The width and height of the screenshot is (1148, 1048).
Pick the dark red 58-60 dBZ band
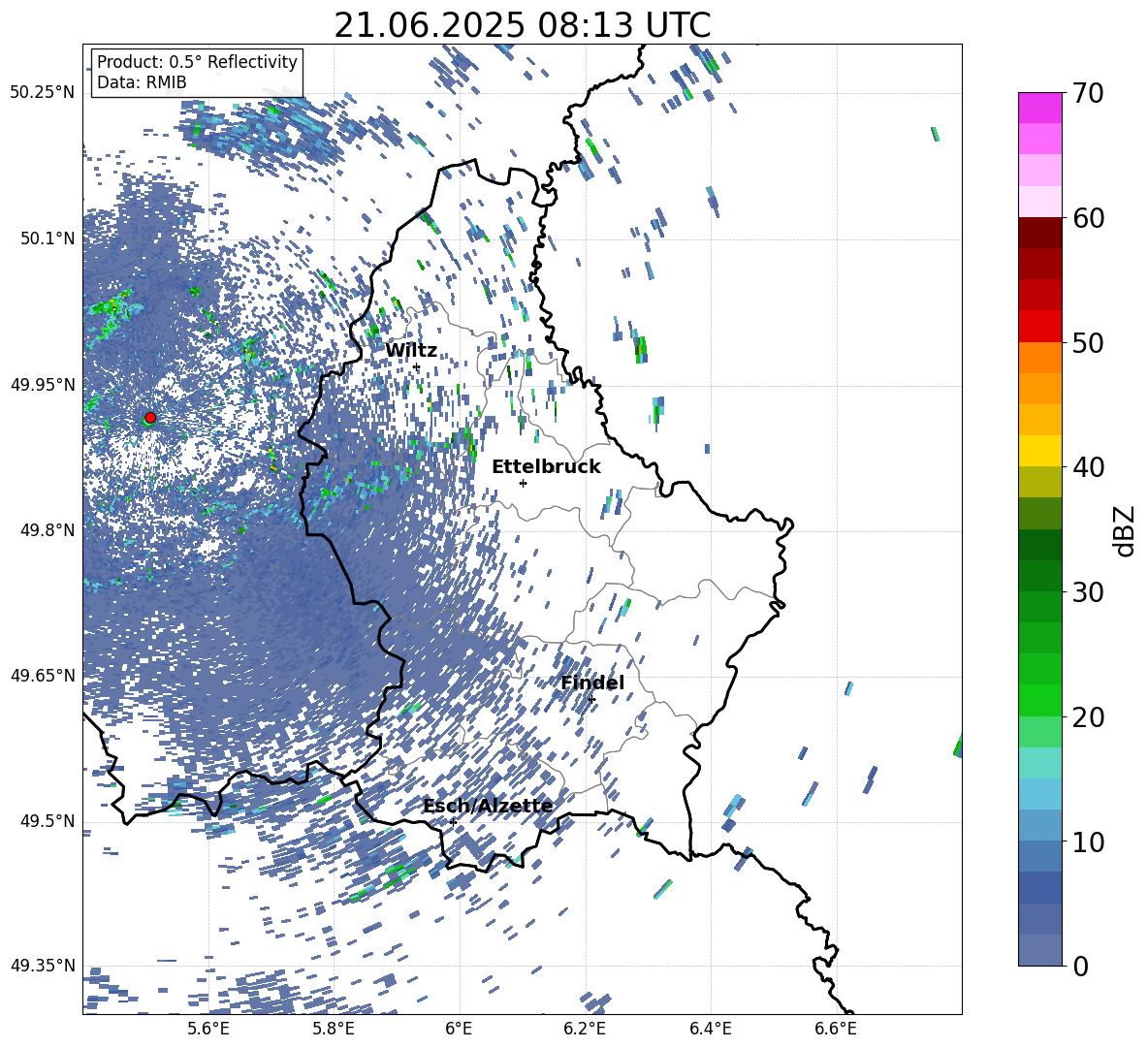coord(1040,232)
